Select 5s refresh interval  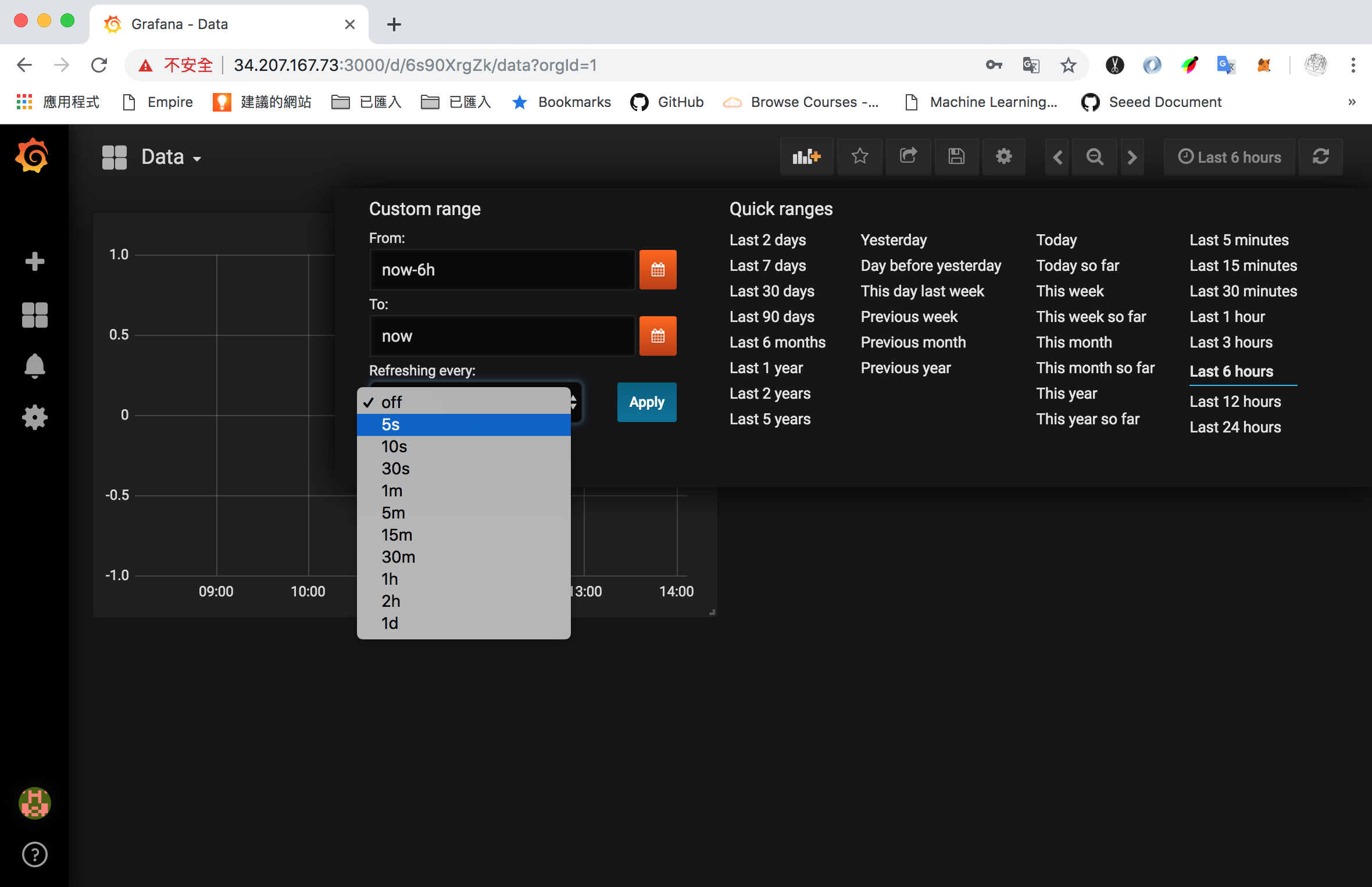click(464, 425)
